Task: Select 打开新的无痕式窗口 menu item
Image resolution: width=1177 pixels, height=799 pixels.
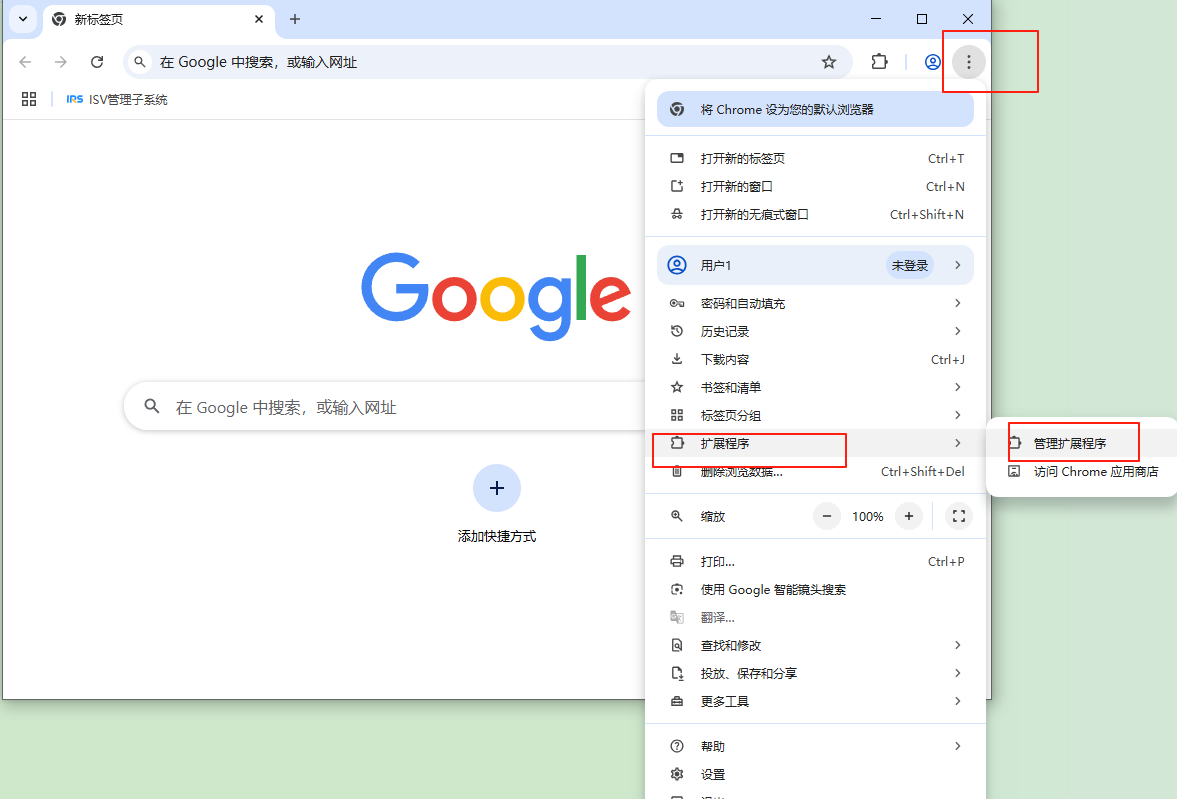Action: 815,215
